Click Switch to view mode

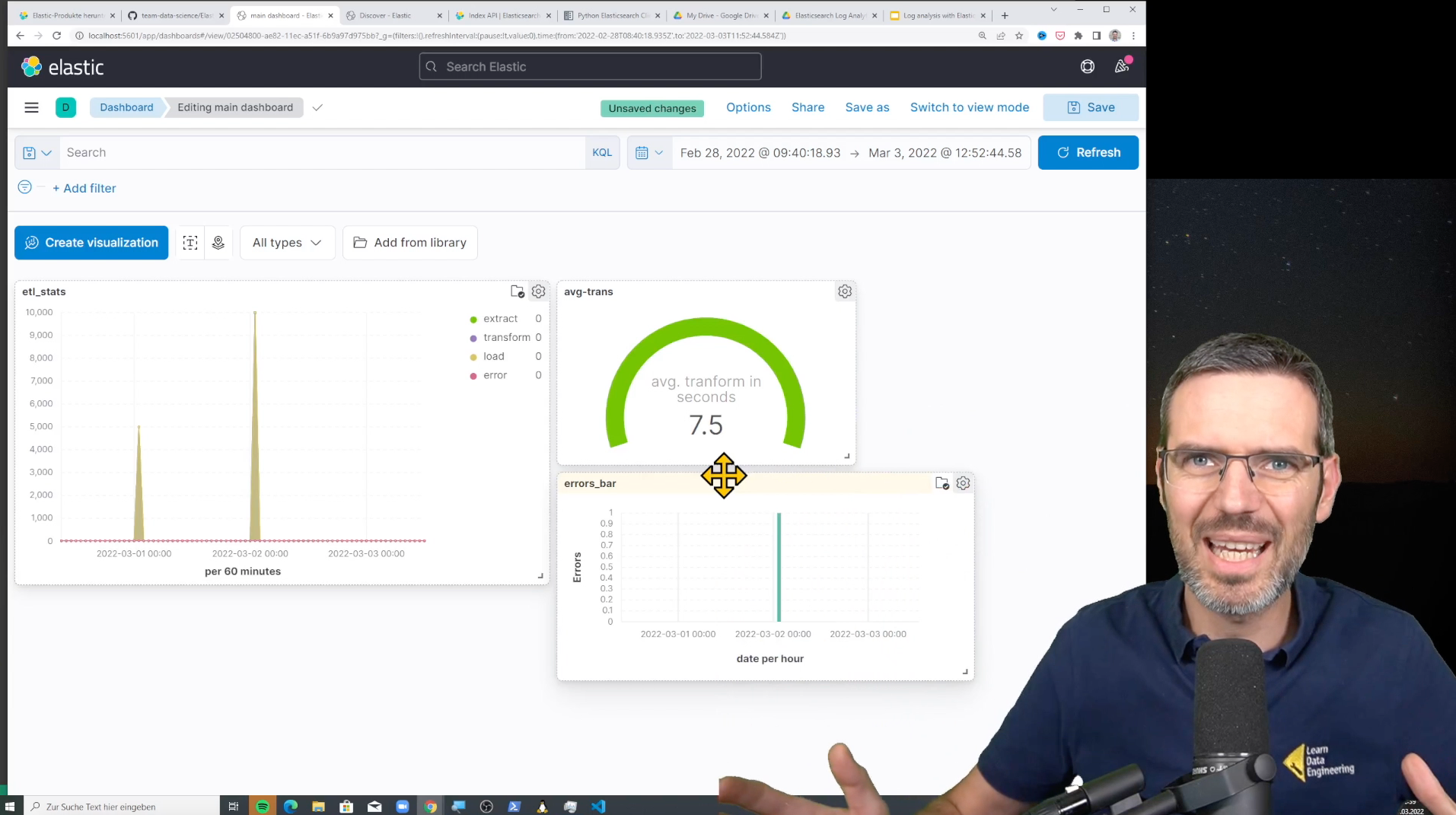[x=970, y=107]
